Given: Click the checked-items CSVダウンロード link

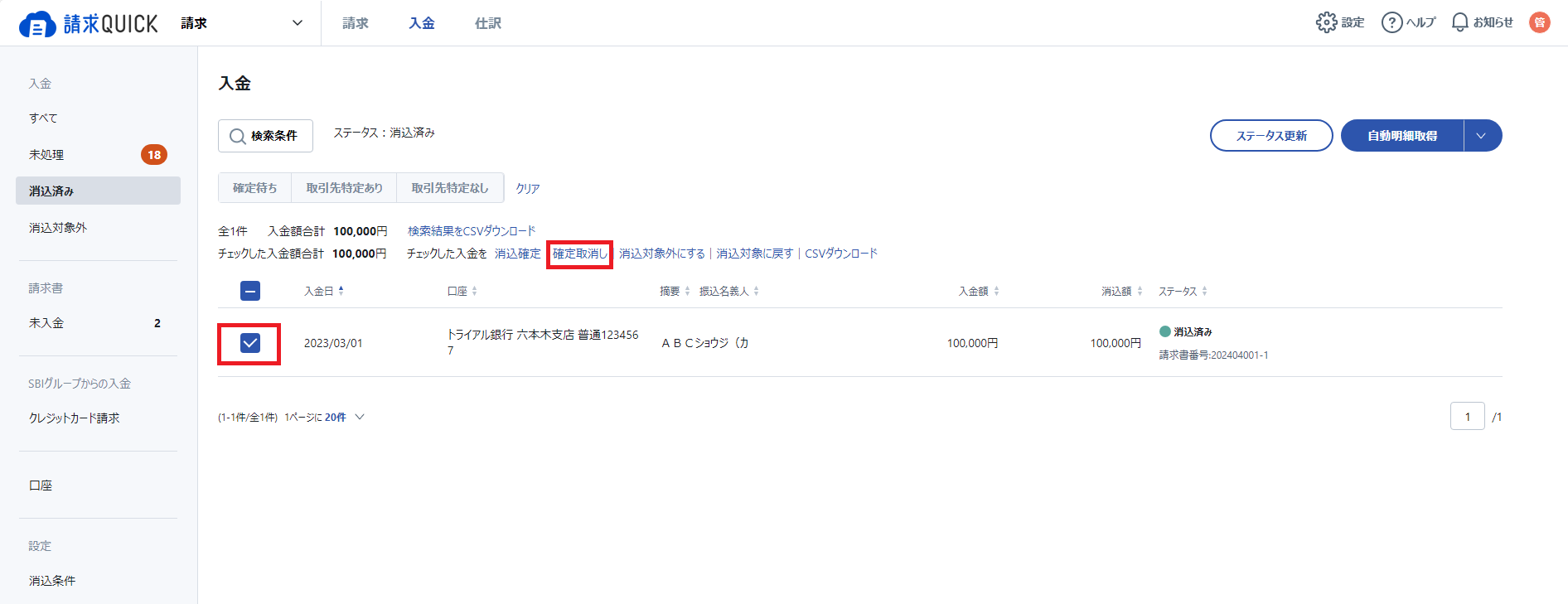Looking at the screenshot, I should [x=840, y=254].
